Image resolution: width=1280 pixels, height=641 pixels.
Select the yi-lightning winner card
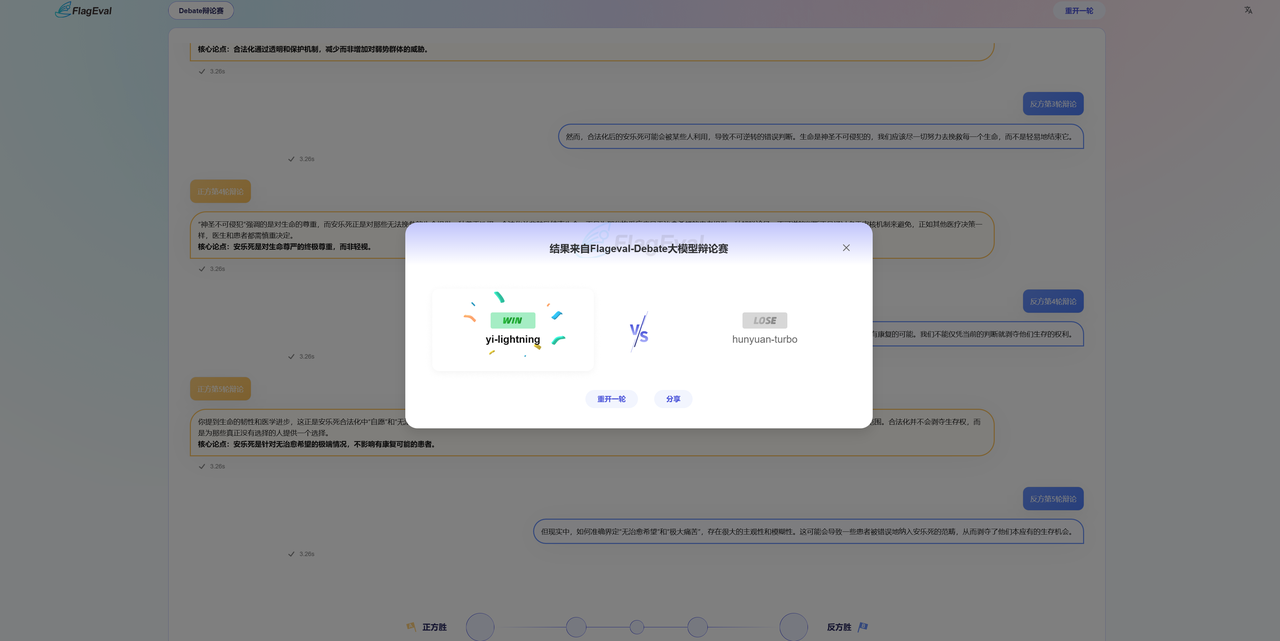pyautogui.click(x=513, y=330)
